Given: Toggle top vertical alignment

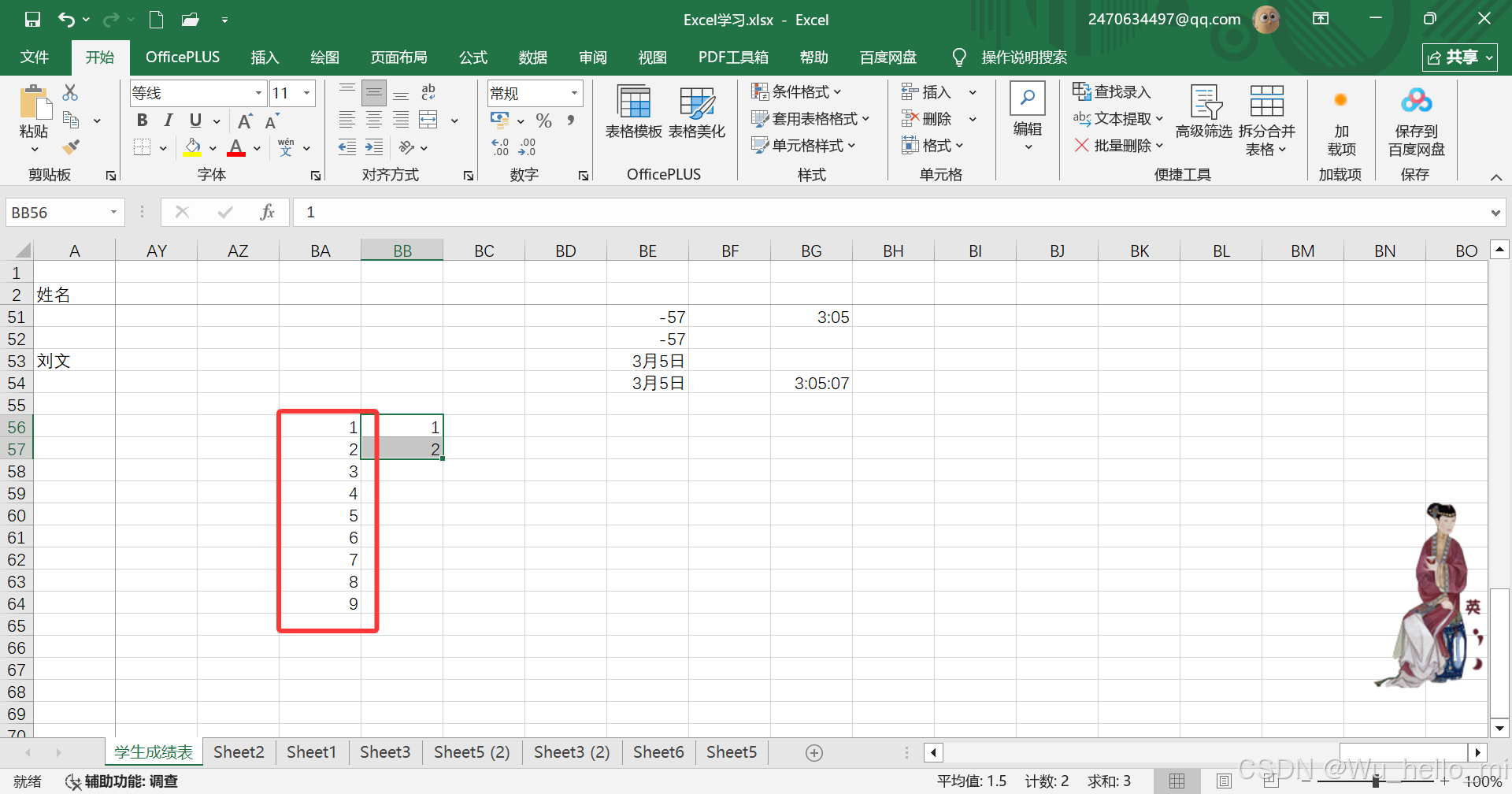Looking at the screenshot, I should 347,92.
